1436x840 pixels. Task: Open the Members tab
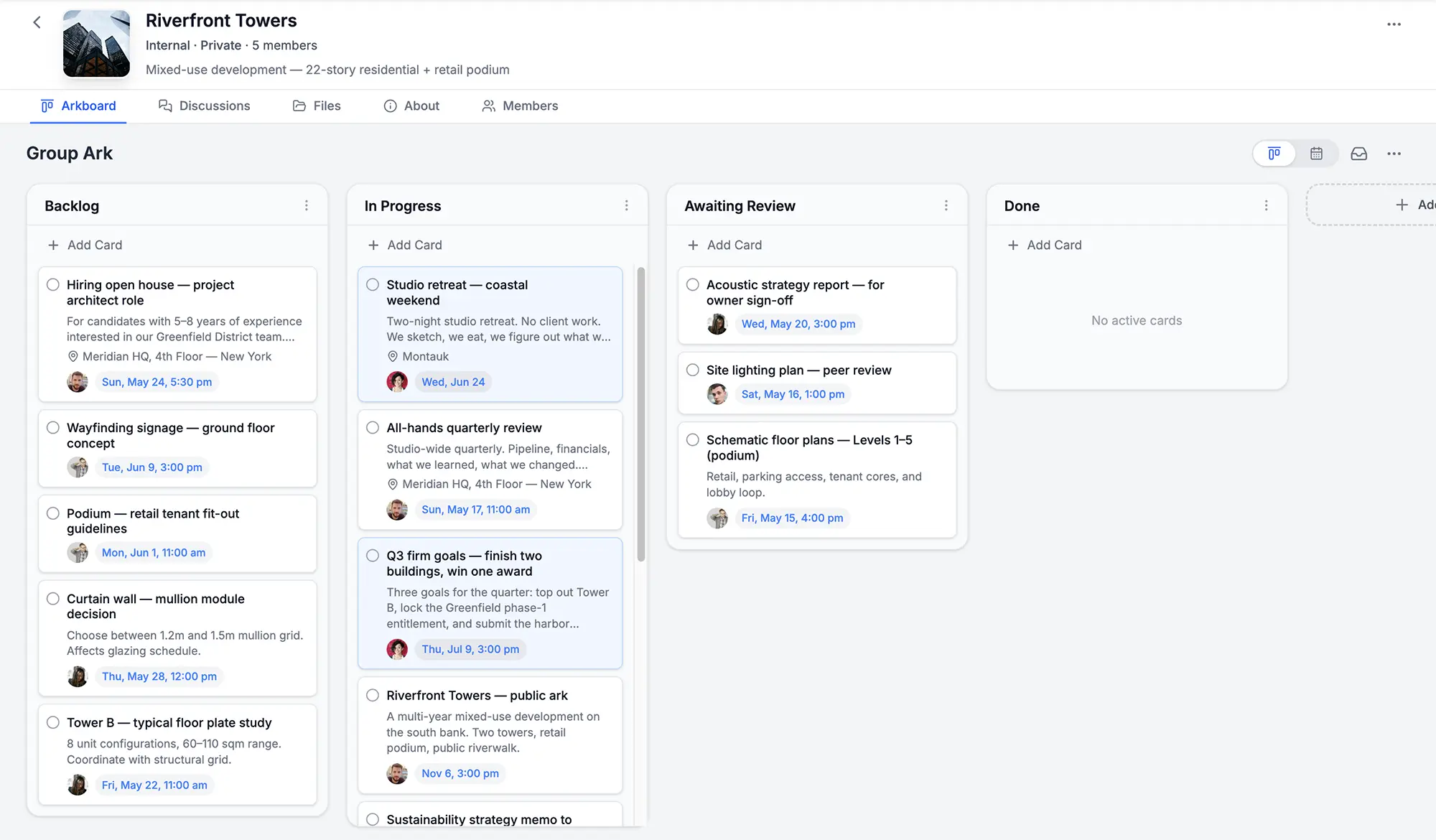[x=520, y=106]
